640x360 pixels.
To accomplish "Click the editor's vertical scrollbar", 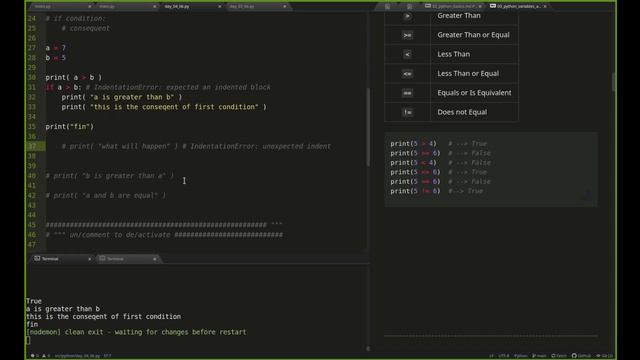I will (x=368, y=127).
